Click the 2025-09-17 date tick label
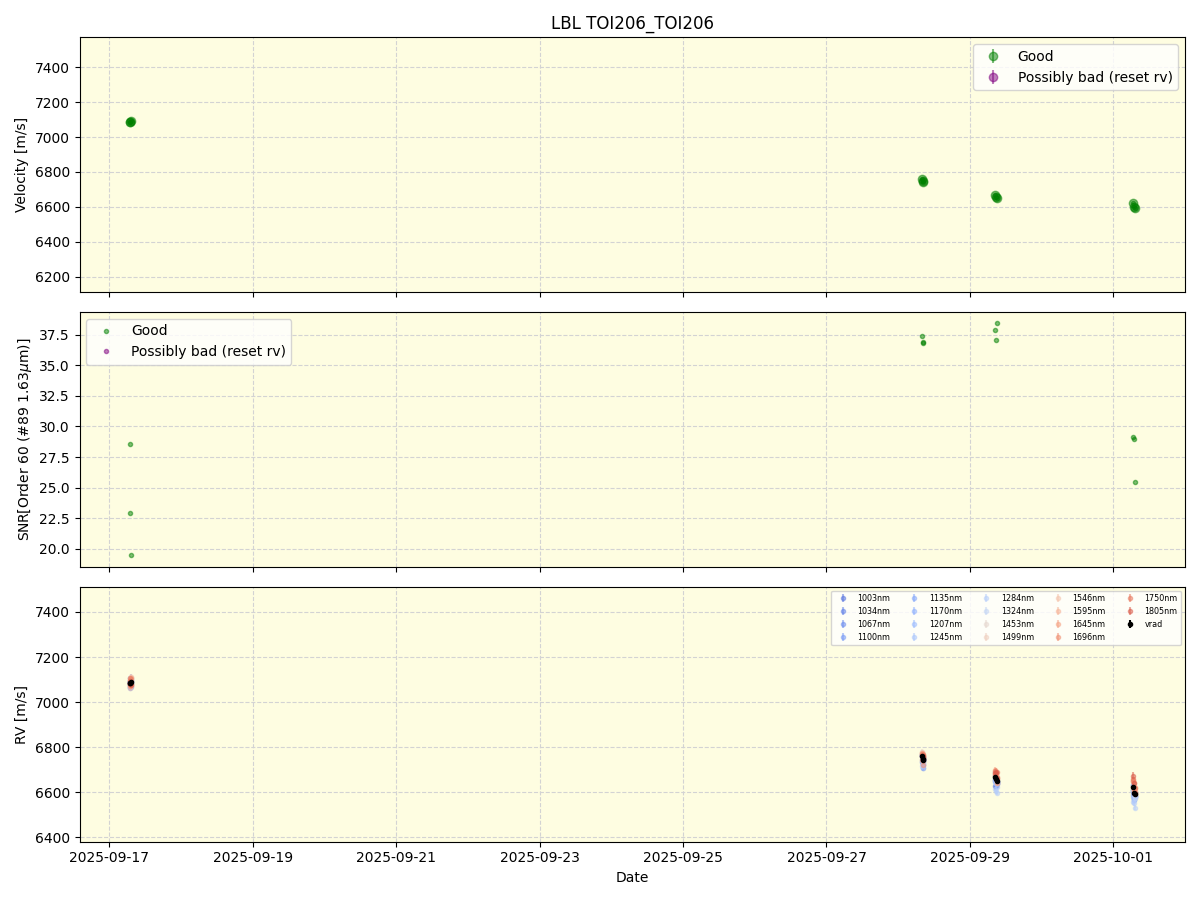 coord(109,858)
